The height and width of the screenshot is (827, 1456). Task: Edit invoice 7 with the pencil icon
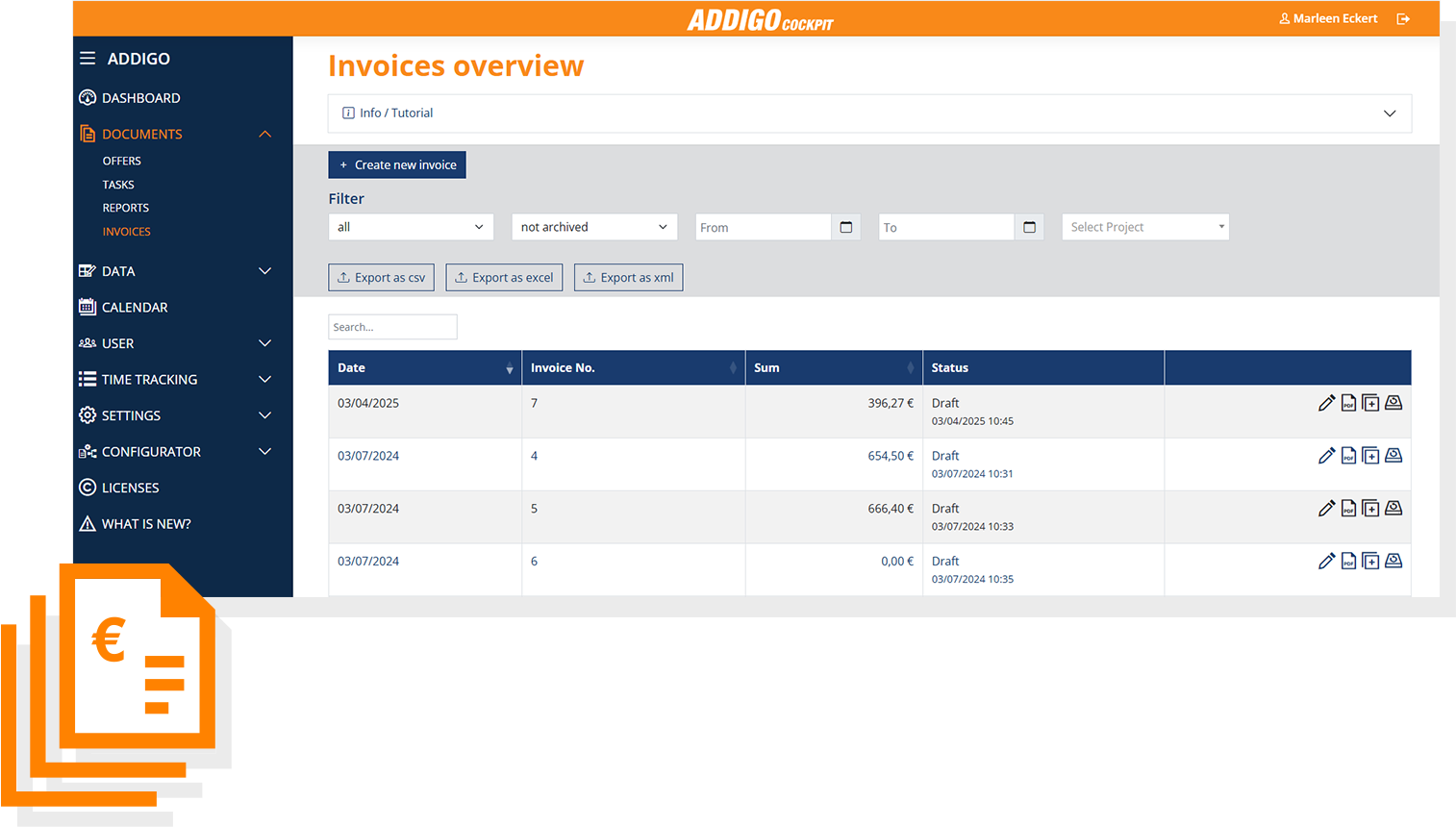click(1326, 403)
